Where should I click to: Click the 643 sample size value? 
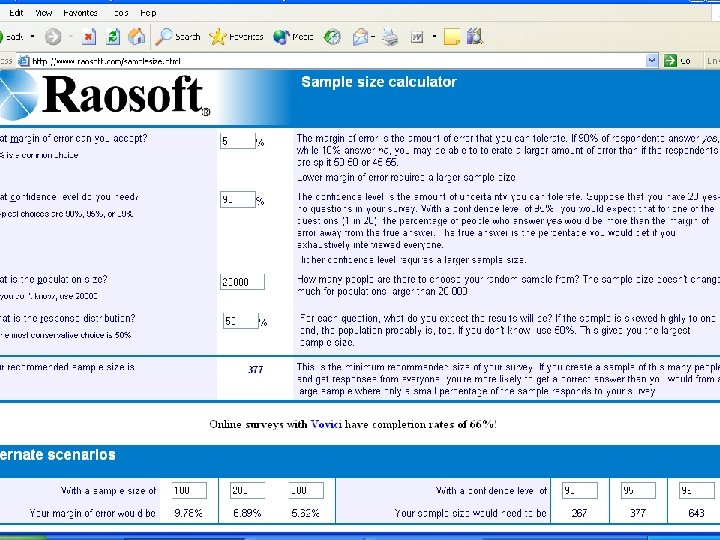[x=697, y=513]
